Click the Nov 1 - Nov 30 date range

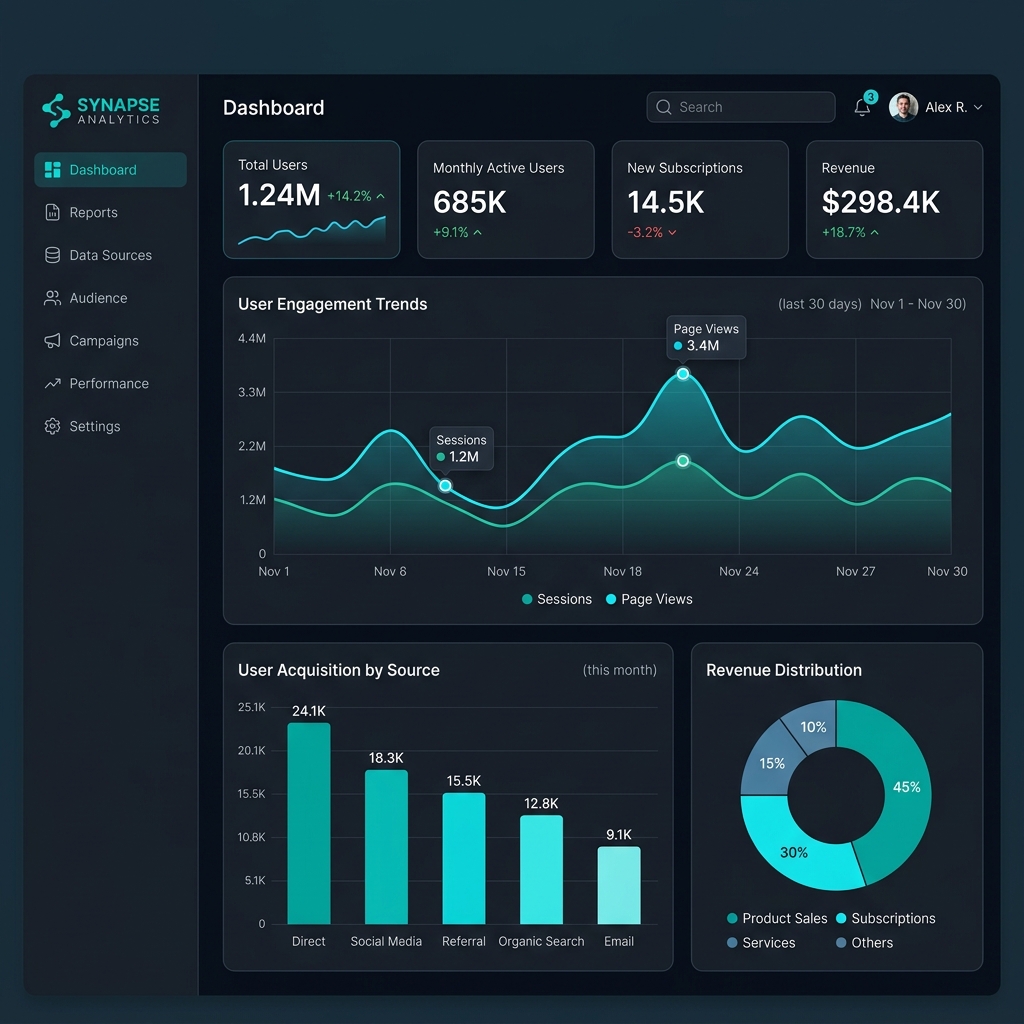click(918, 304)
